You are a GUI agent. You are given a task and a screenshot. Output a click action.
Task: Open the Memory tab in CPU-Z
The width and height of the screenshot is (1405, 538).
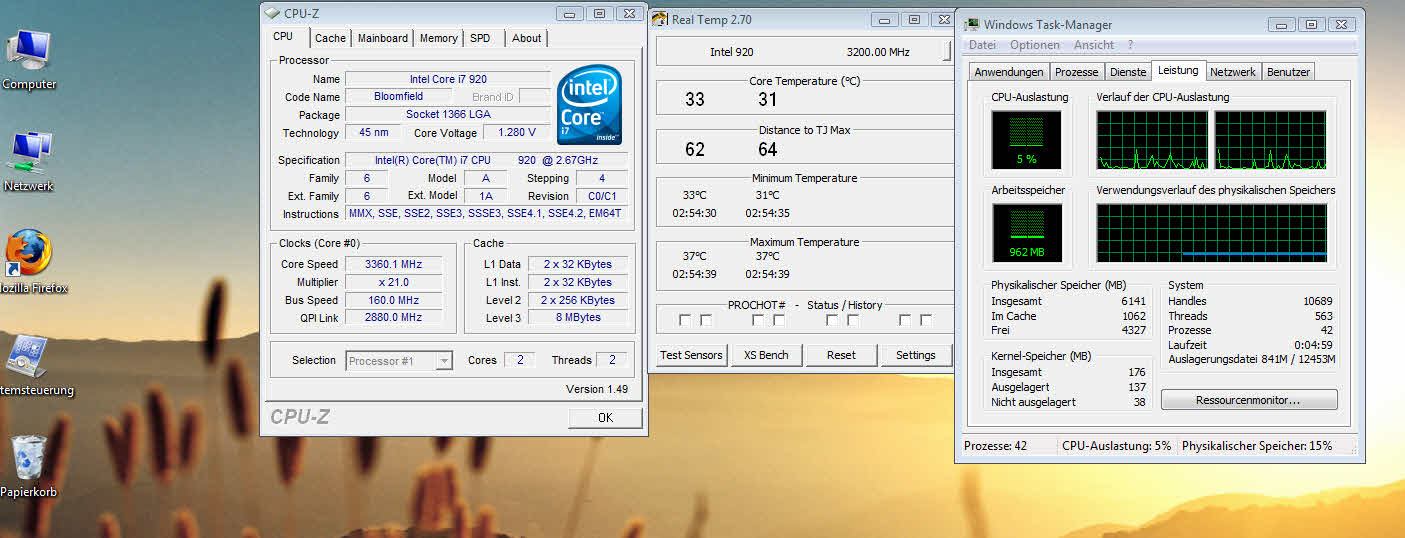tap(438, 38)
